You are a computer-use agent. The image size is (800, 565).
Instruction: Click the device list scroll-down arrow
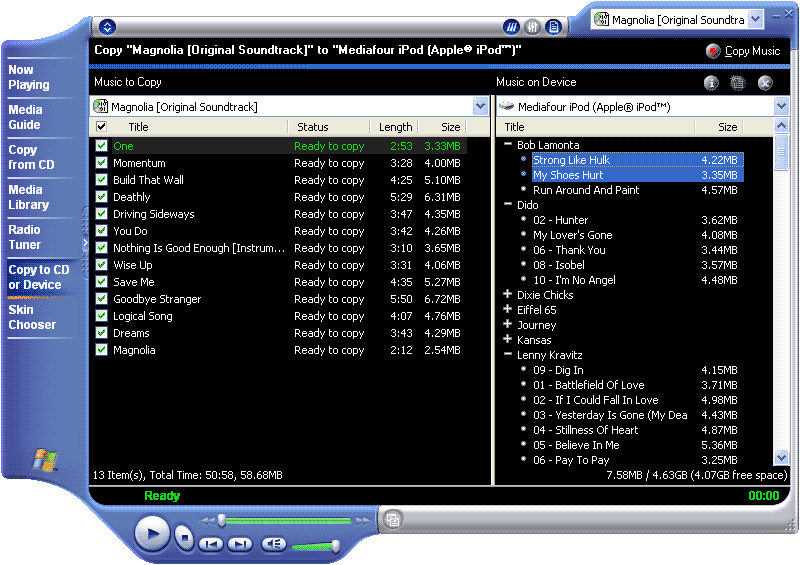pos(781,457)
